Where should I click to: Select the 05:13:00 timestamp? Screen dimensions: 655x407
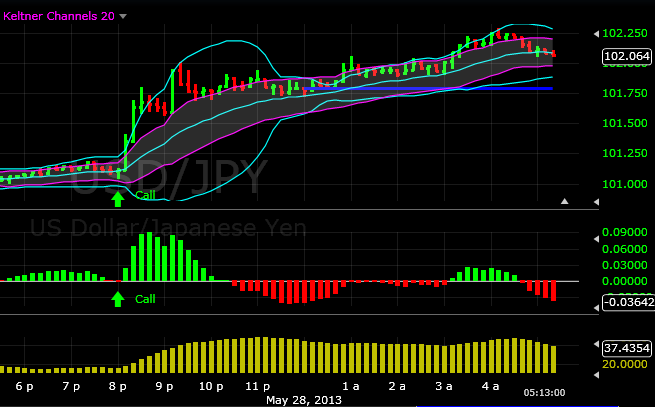coord(544,393)
